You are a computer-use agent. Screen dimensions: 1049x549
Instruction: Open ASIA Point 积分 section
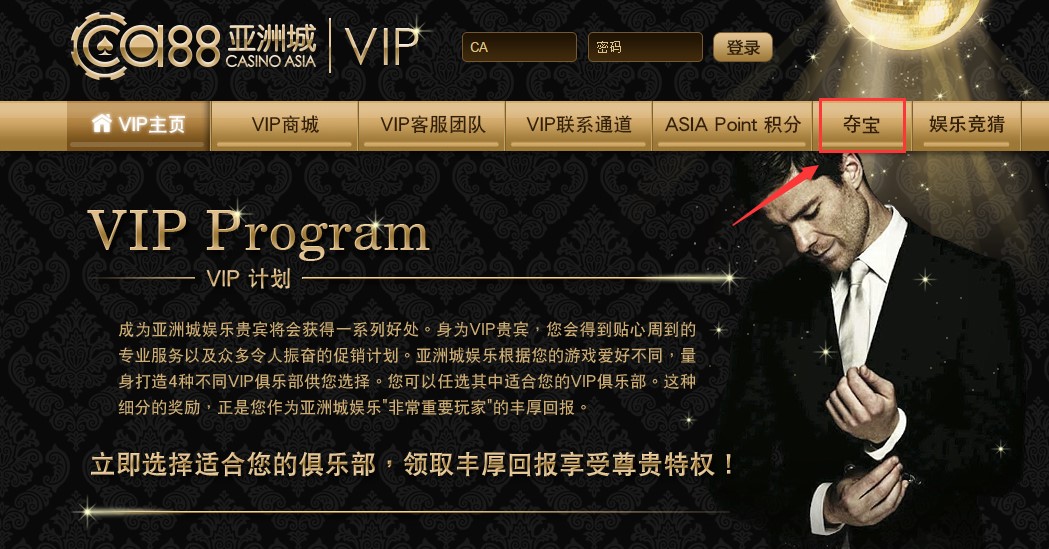coord(733,125)
